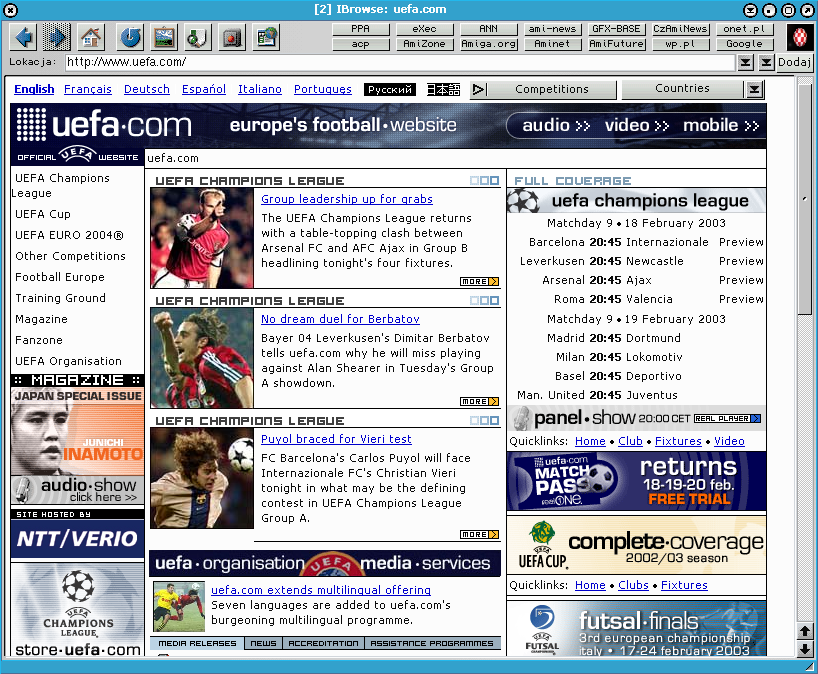
Task: Switch language to Italiano
Action: (260, 89)
